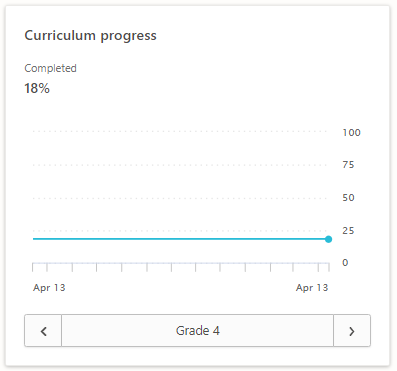Click the 75 percent dotted gridline
The image size is (397, 371).
pos(180,165)
